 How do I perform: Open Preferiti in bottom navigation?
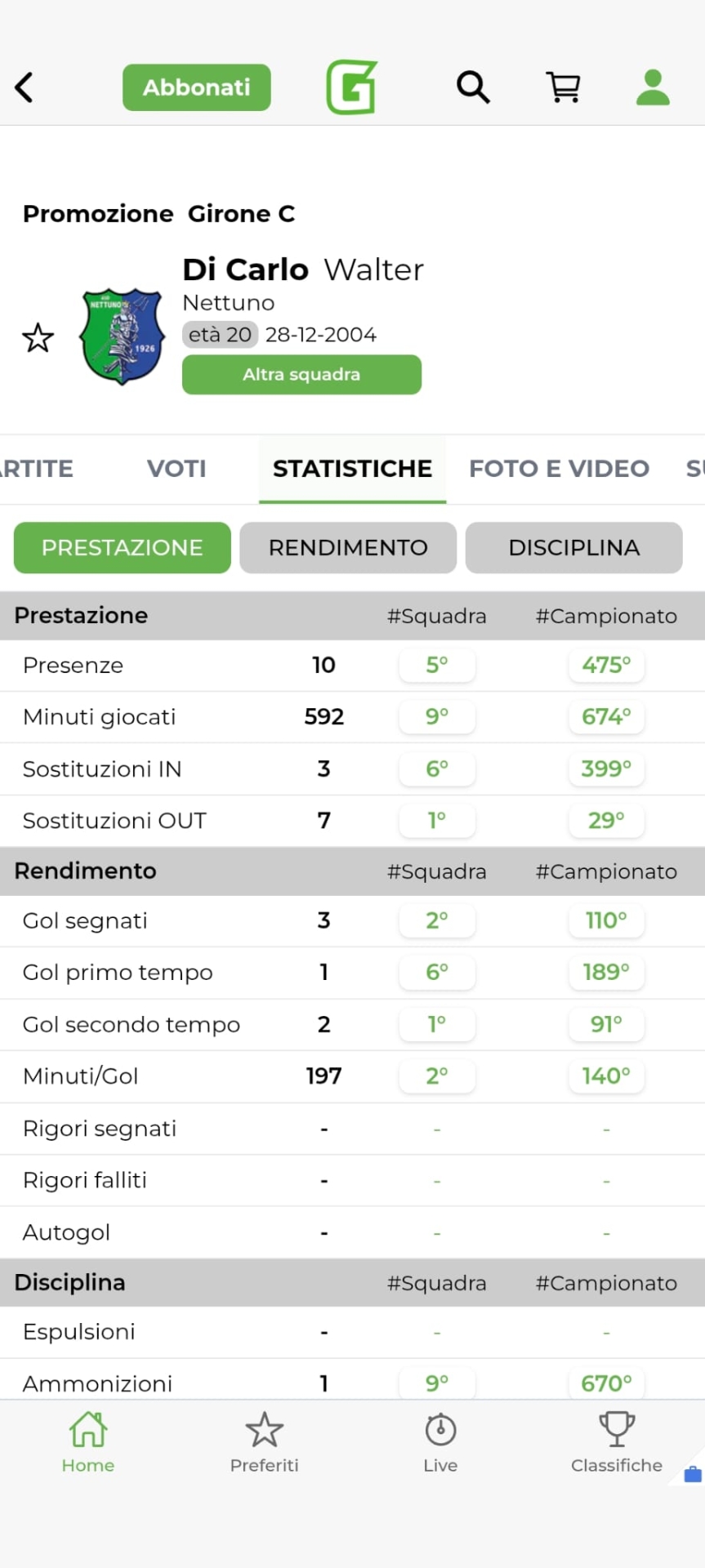coord(264,1442)
